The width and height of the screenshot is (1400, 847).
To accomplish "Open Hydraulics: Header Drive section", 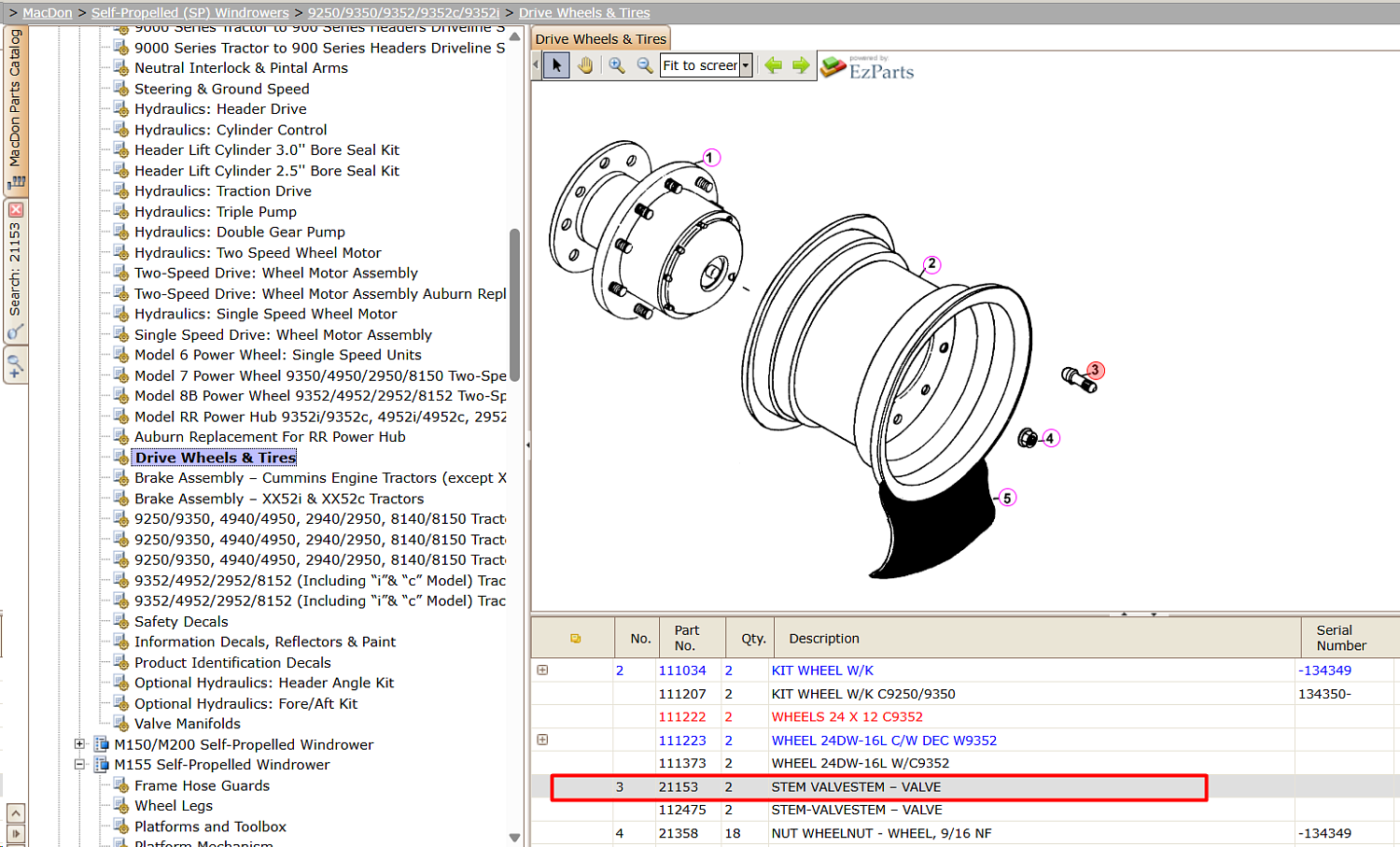I will (220, 109).
